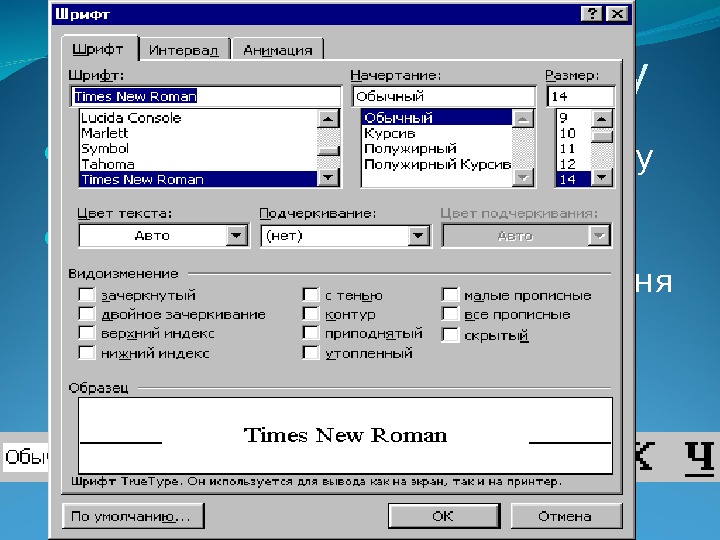The image size is (720, 540).
Task: Toggle нижний индекс subscript checkbox
Action: 86,353
